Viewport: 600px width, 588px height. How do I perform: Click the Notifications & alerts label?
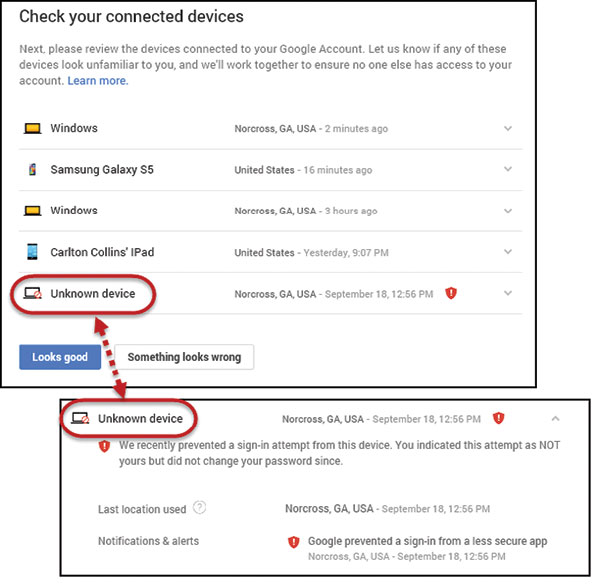[x=148, y=542]
